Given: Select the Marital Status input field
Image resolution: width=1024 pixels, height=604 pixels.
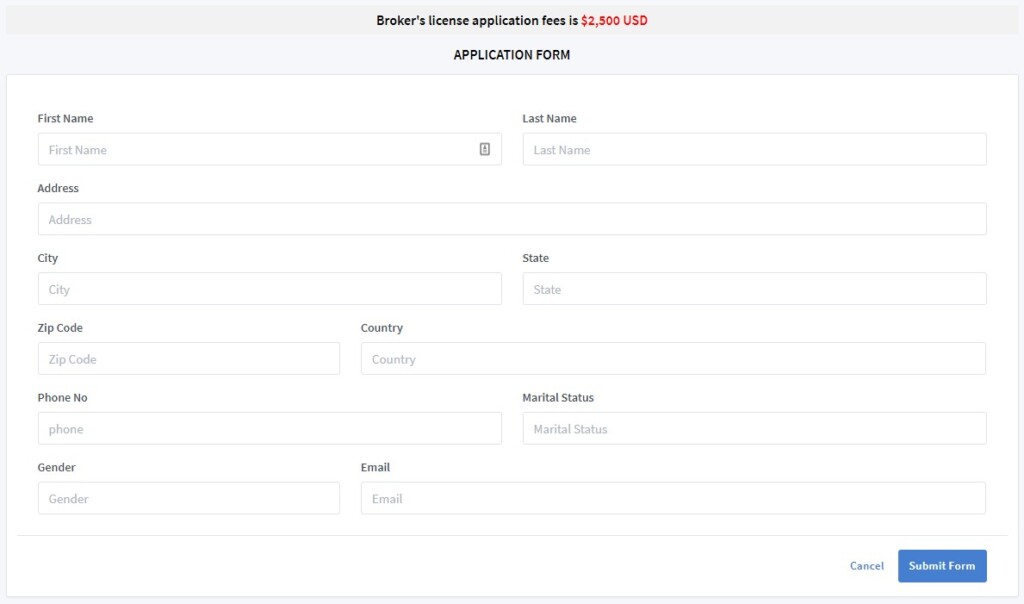Looking at the screenshot, I should click(x=754, y=428).
